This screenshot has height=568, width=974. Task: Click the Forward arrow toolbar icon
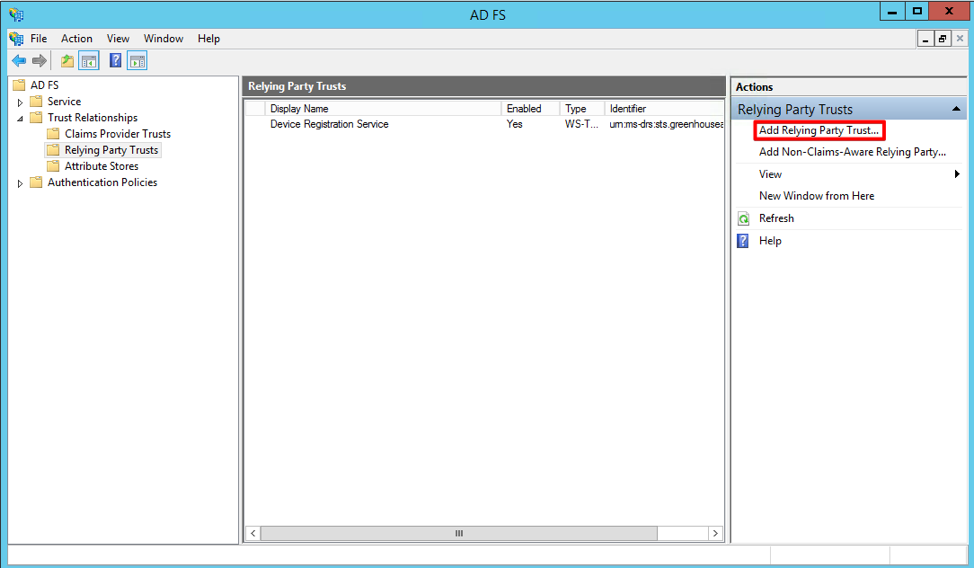(x=39, y=61)
